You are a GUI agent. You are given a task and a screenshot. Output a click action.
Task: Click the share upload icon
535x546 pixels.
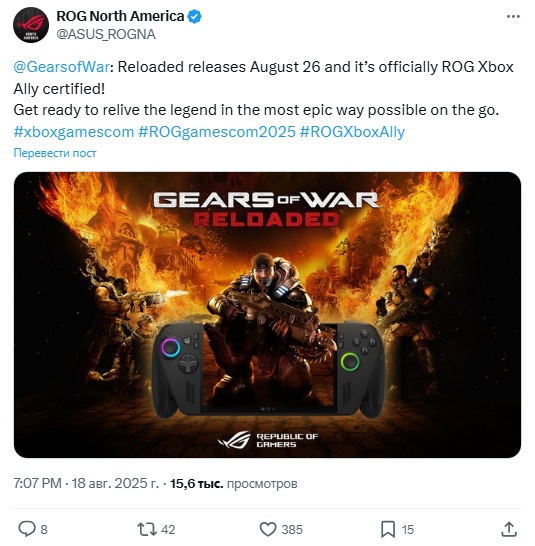[509, 529]
